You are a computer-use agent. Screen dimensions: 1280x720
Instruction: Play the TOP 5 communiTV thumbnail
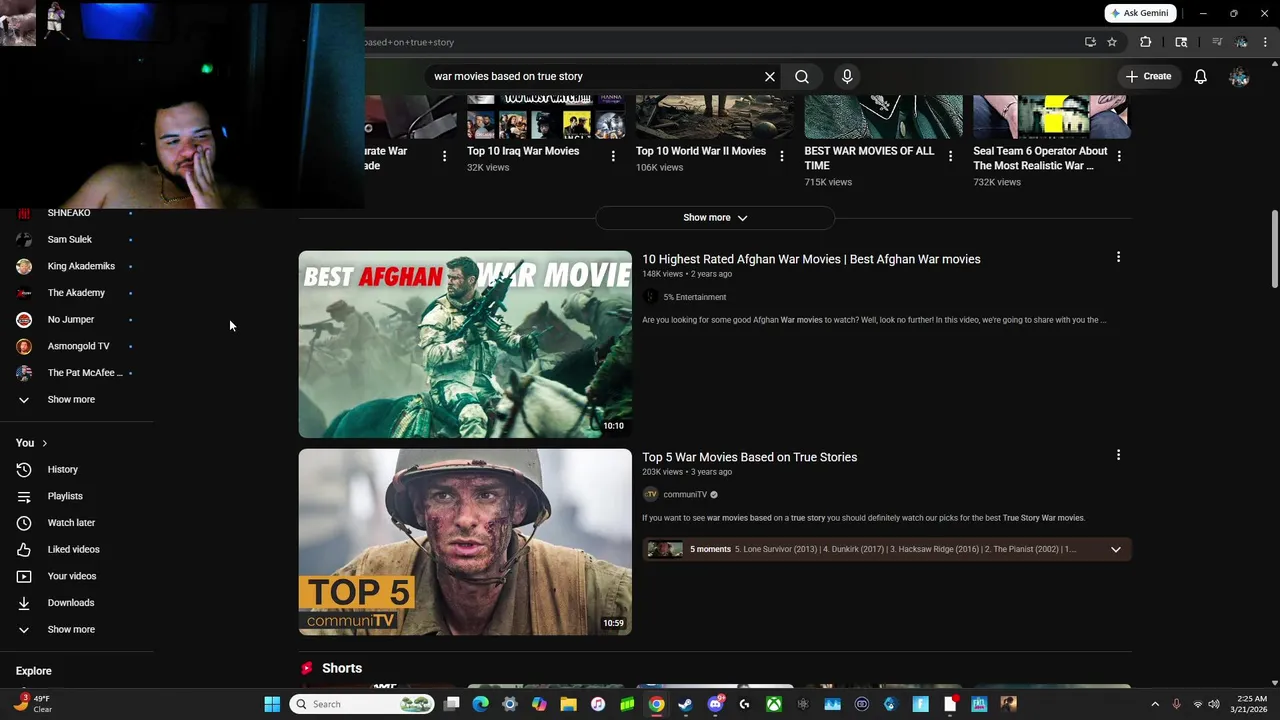point(465,541)
